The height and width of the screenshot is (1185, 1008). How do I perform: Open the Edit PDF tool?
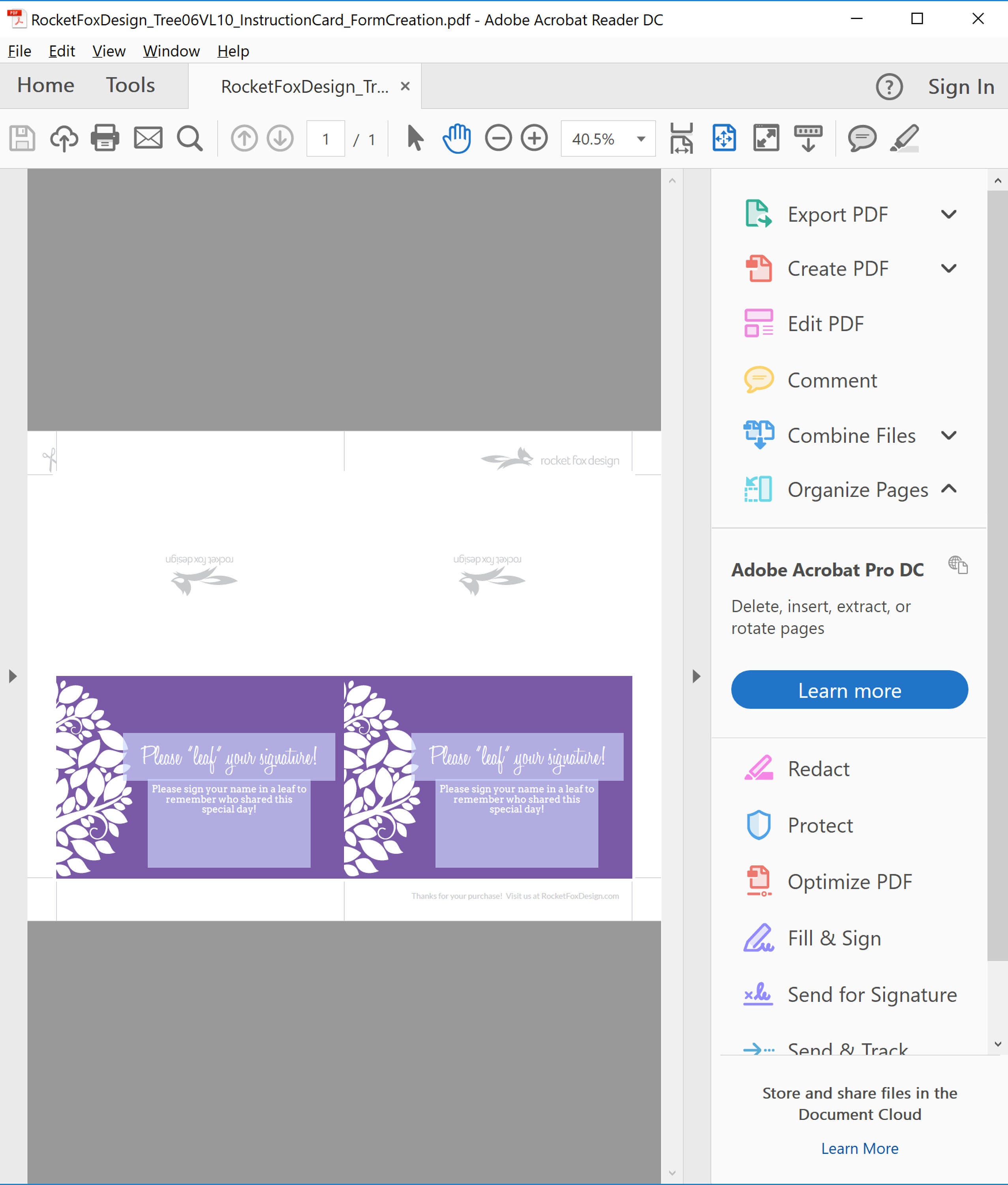(x=825, y=324)
